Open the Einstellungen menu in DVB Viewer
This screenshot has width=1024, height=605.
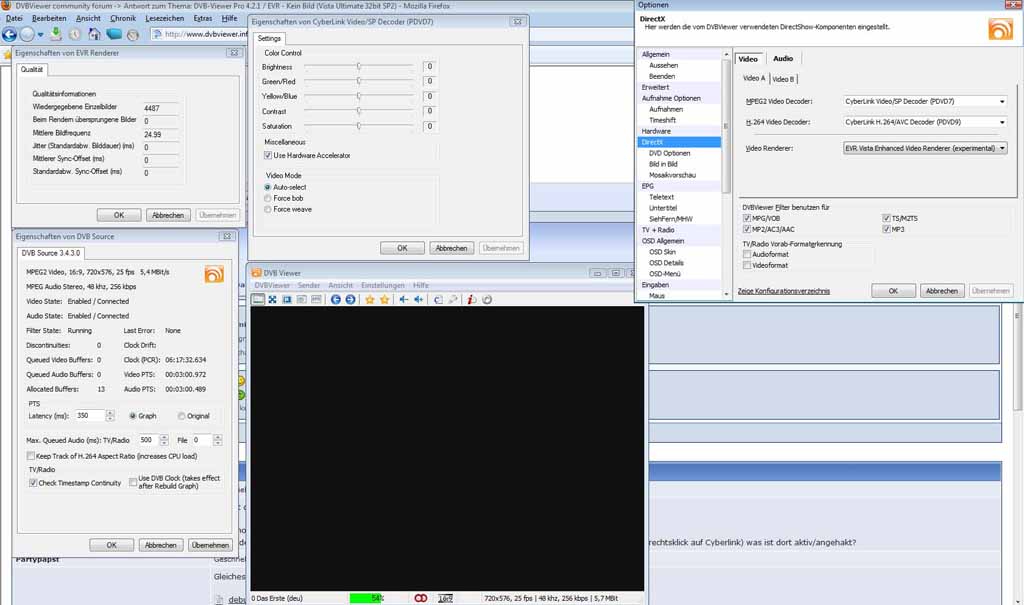(383, 286)
